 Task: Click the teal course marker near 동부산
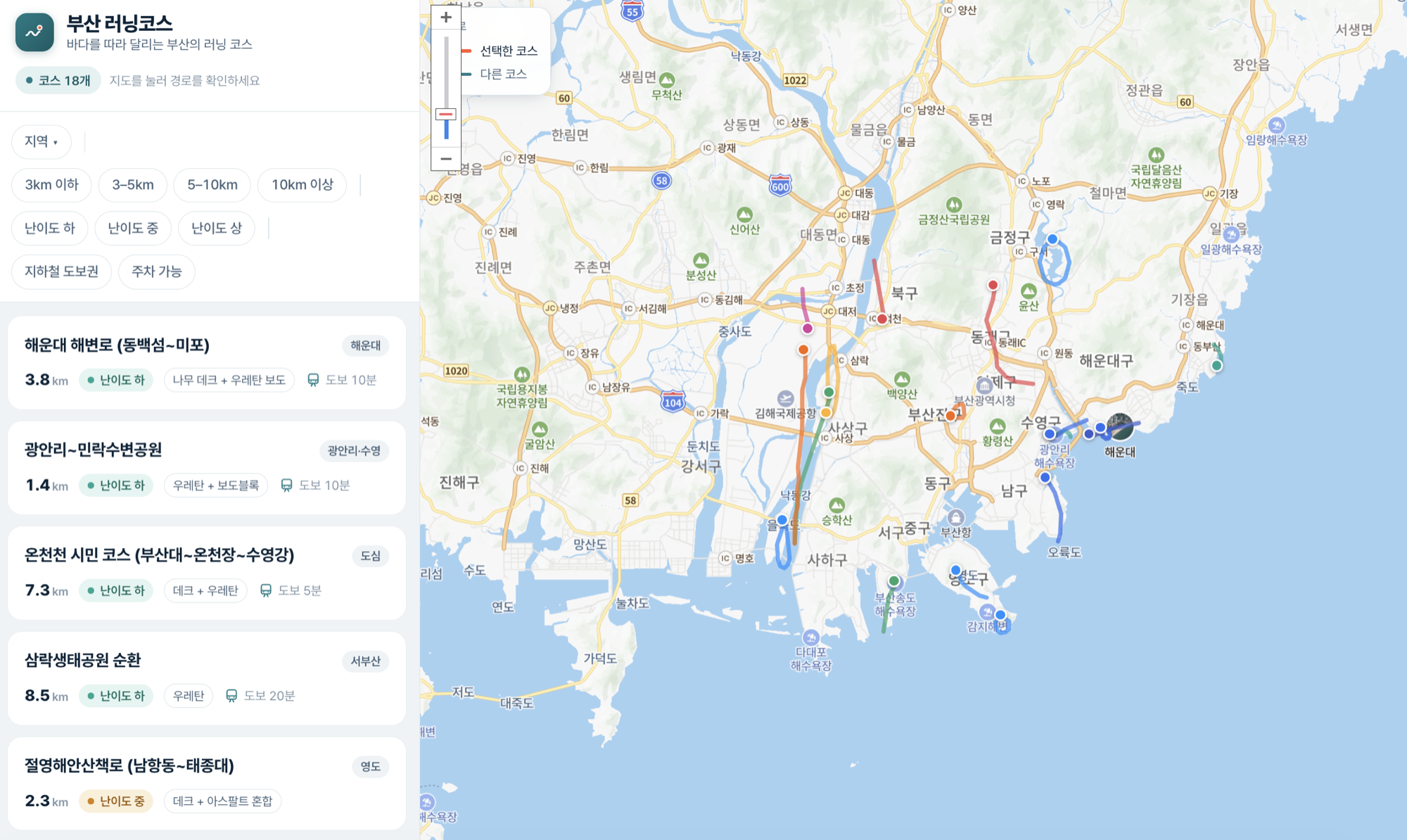coord(1216,365)
